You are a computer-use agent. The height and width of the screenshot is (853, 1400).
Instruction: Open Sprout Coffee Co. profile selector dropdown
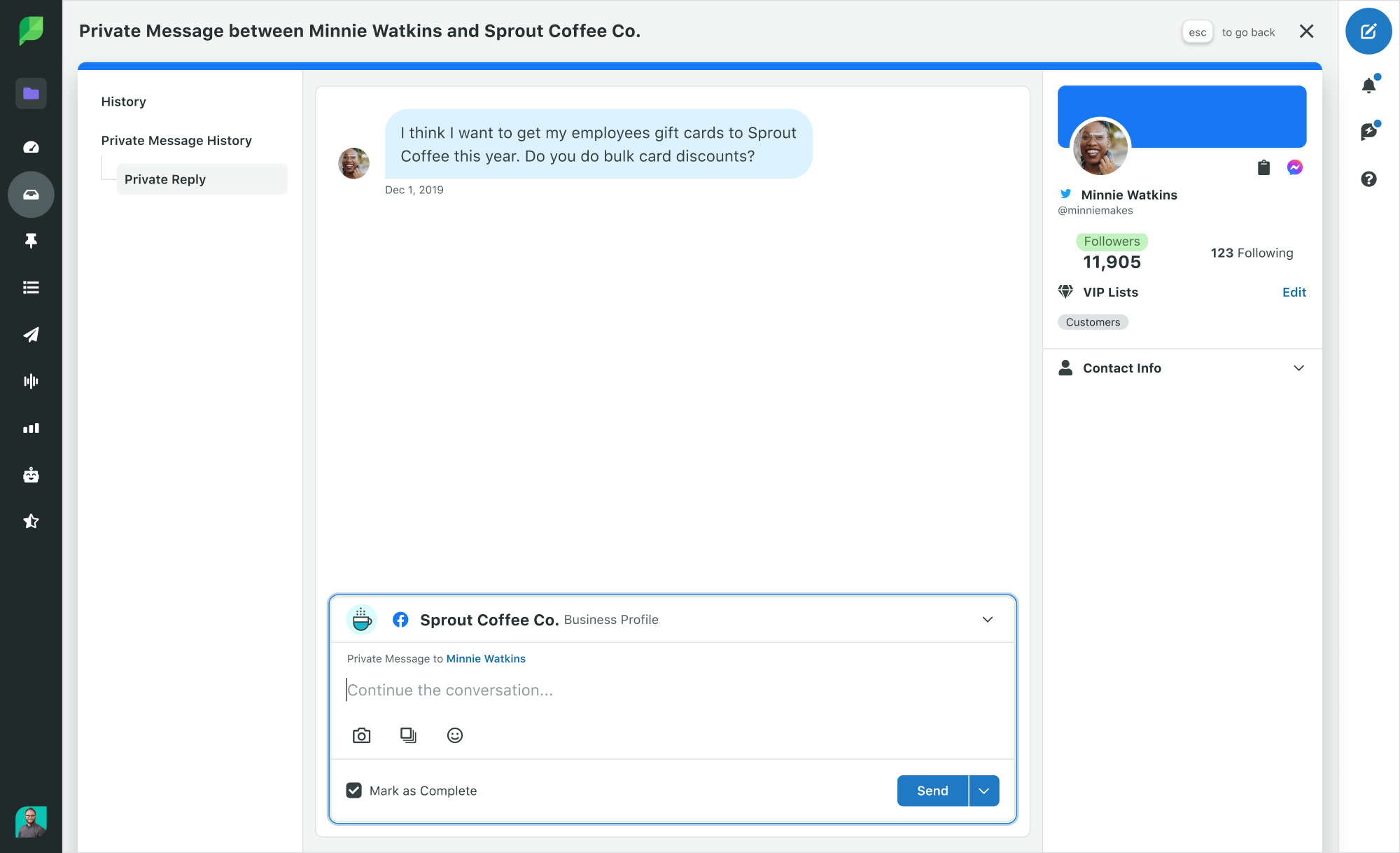(x=987, y=620)
